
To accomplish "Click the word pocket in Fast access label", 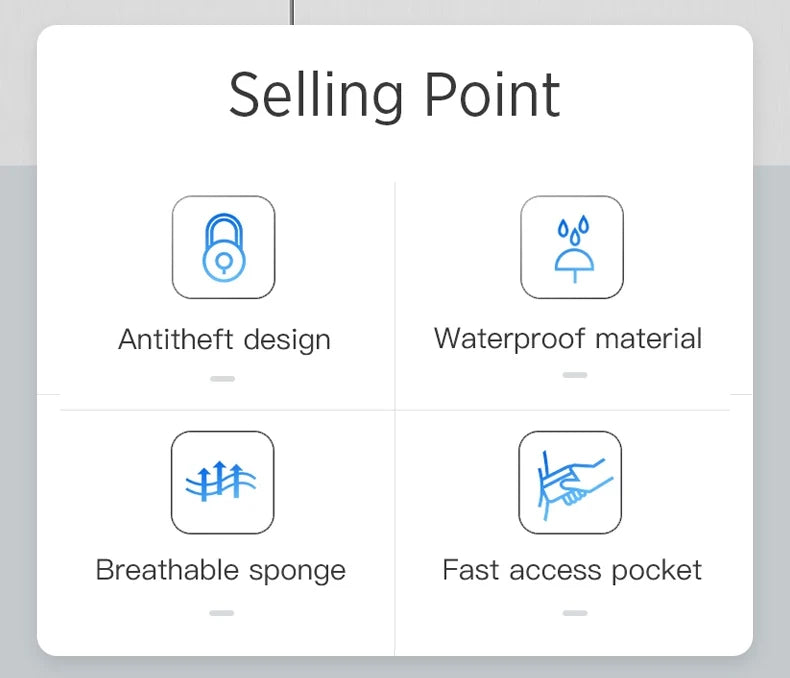I will [x=656, y=571].
